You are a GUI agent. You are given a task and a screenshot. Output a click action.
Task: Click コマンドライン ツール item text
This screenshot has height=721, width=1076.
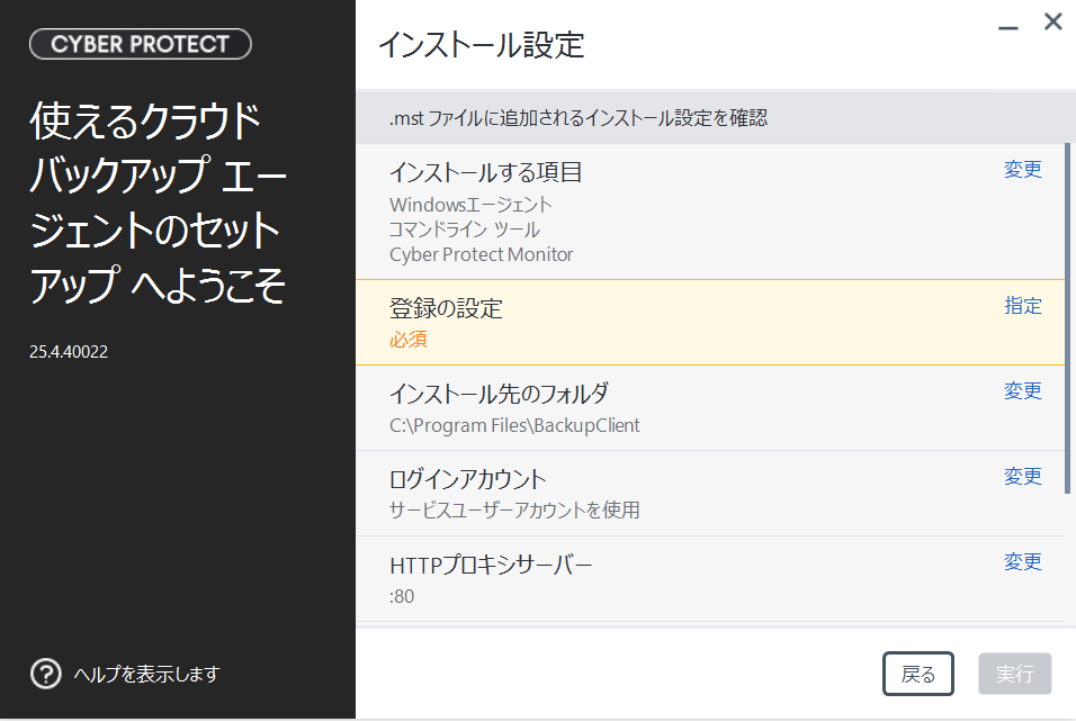click(x=465, y=230)
